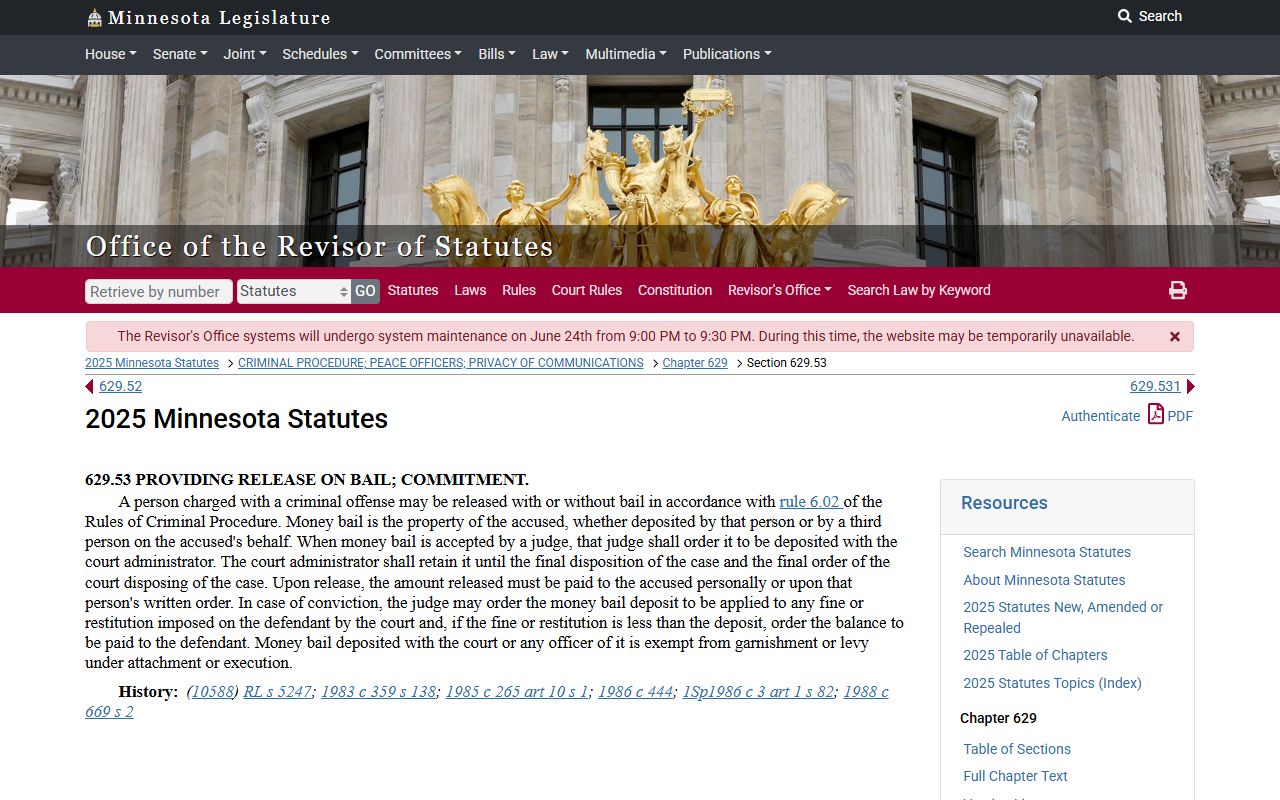Open the Senate dropdown menu

tap(180, 54)
